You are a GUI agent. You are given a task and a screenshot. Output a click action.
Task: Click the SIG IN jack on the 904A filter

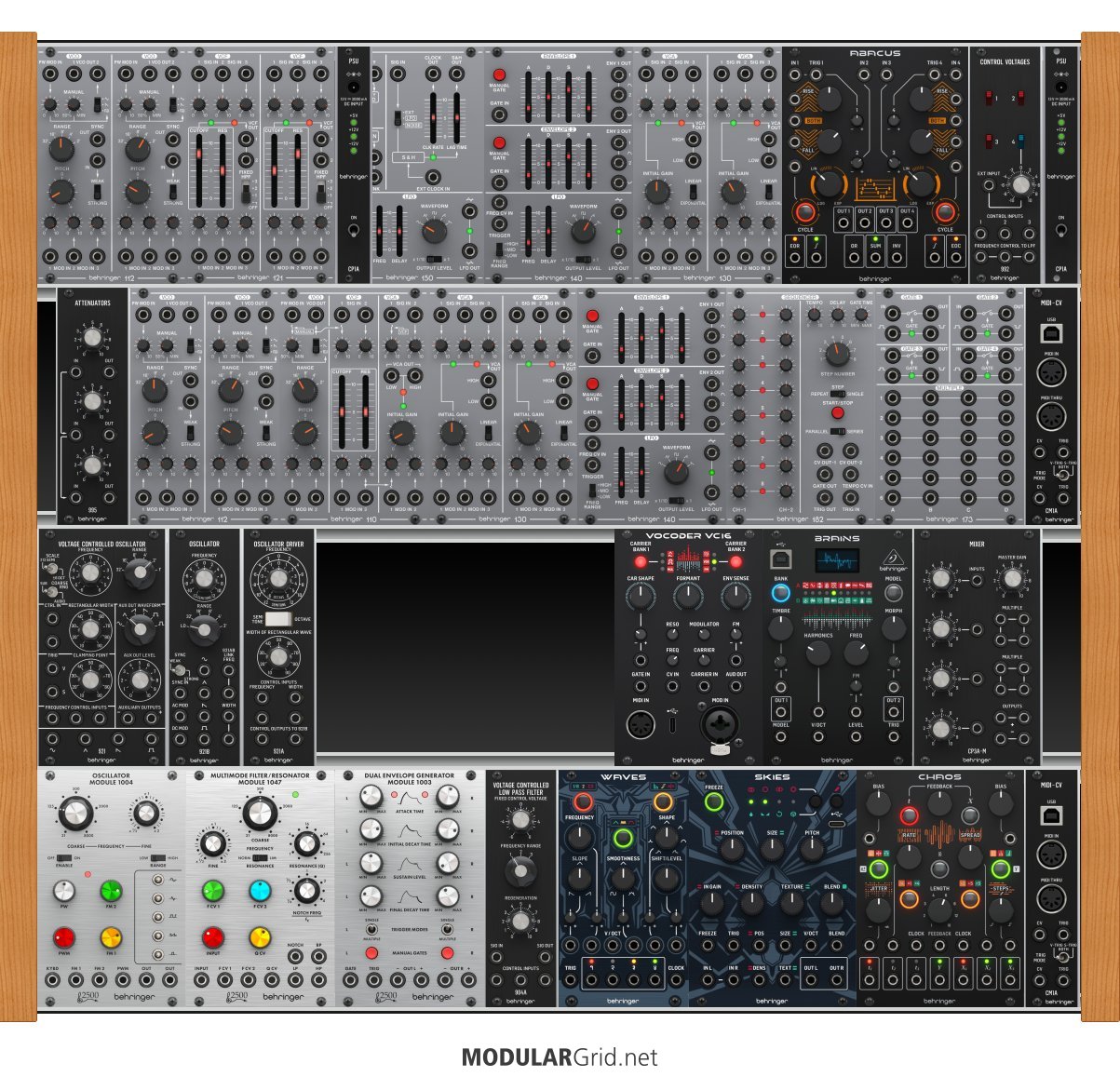[x=497, y=955]
